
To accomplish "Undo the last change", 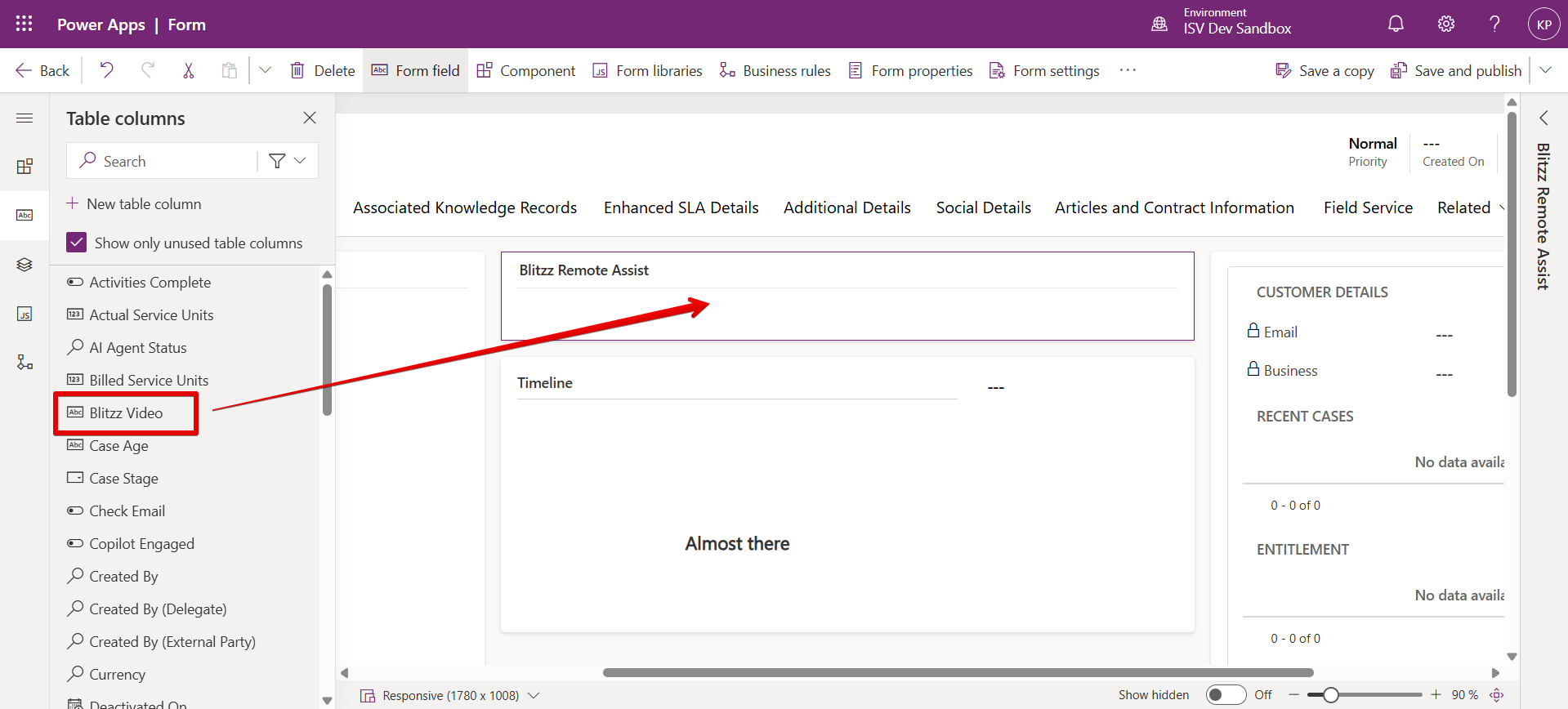I will coord(106,70).
